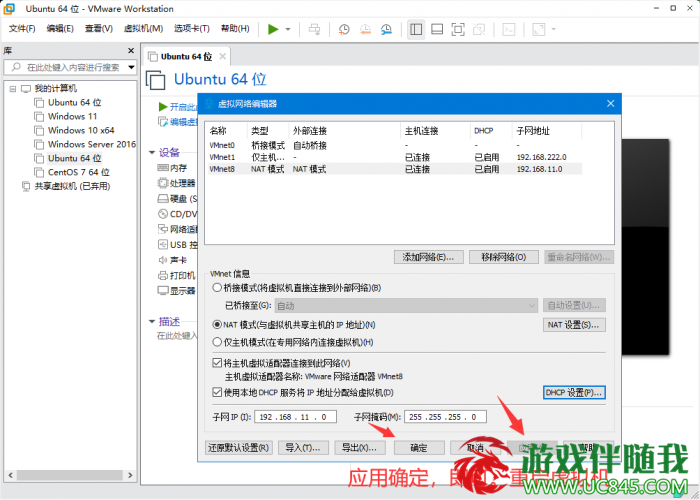The width and height of the screenshot is (700, 500).
Task: Close the Ubuntu 64 位 tab
Action: coord(222,57)
